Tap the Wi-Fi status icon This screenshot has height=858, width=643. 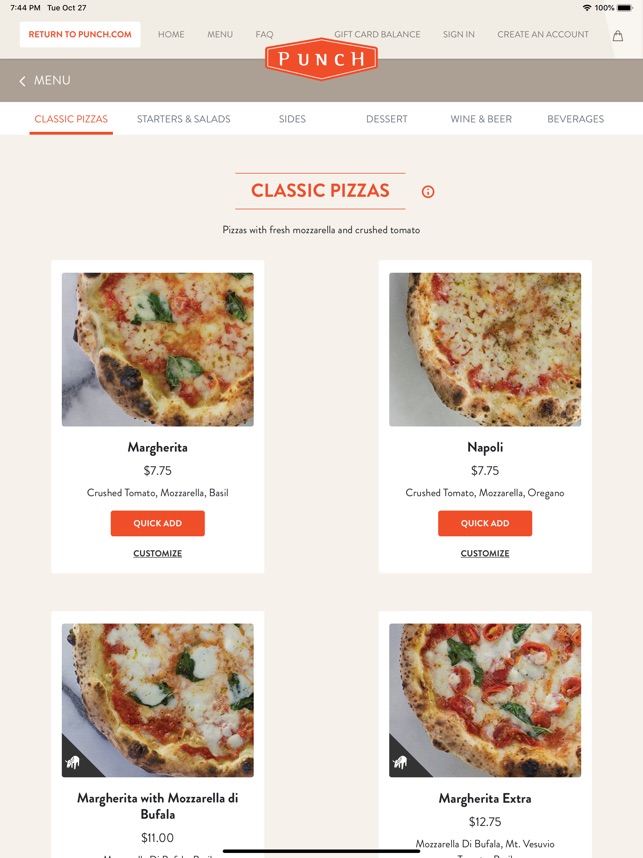(587, 8)
